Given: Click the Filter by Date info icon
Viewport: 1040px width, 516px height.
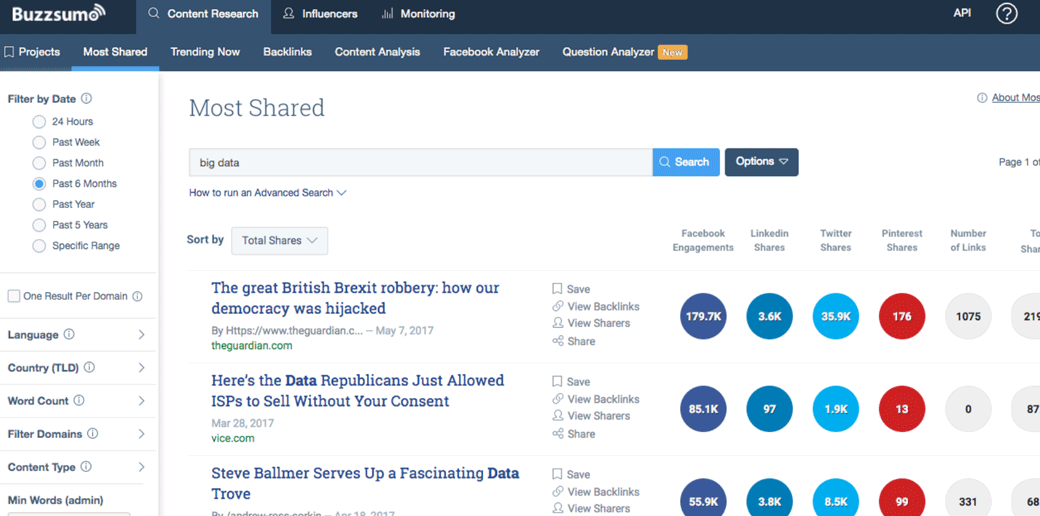Looking at the screenshot, I should tap(86, 99).
